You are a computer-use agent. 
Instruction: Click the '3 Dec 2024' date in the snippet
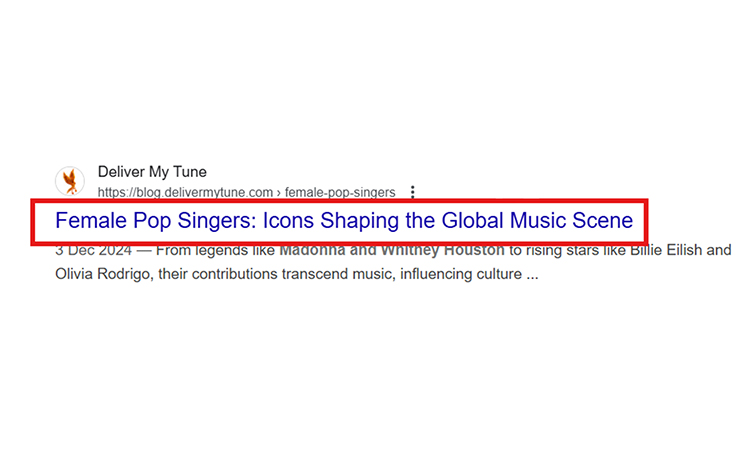pos(93,250)
